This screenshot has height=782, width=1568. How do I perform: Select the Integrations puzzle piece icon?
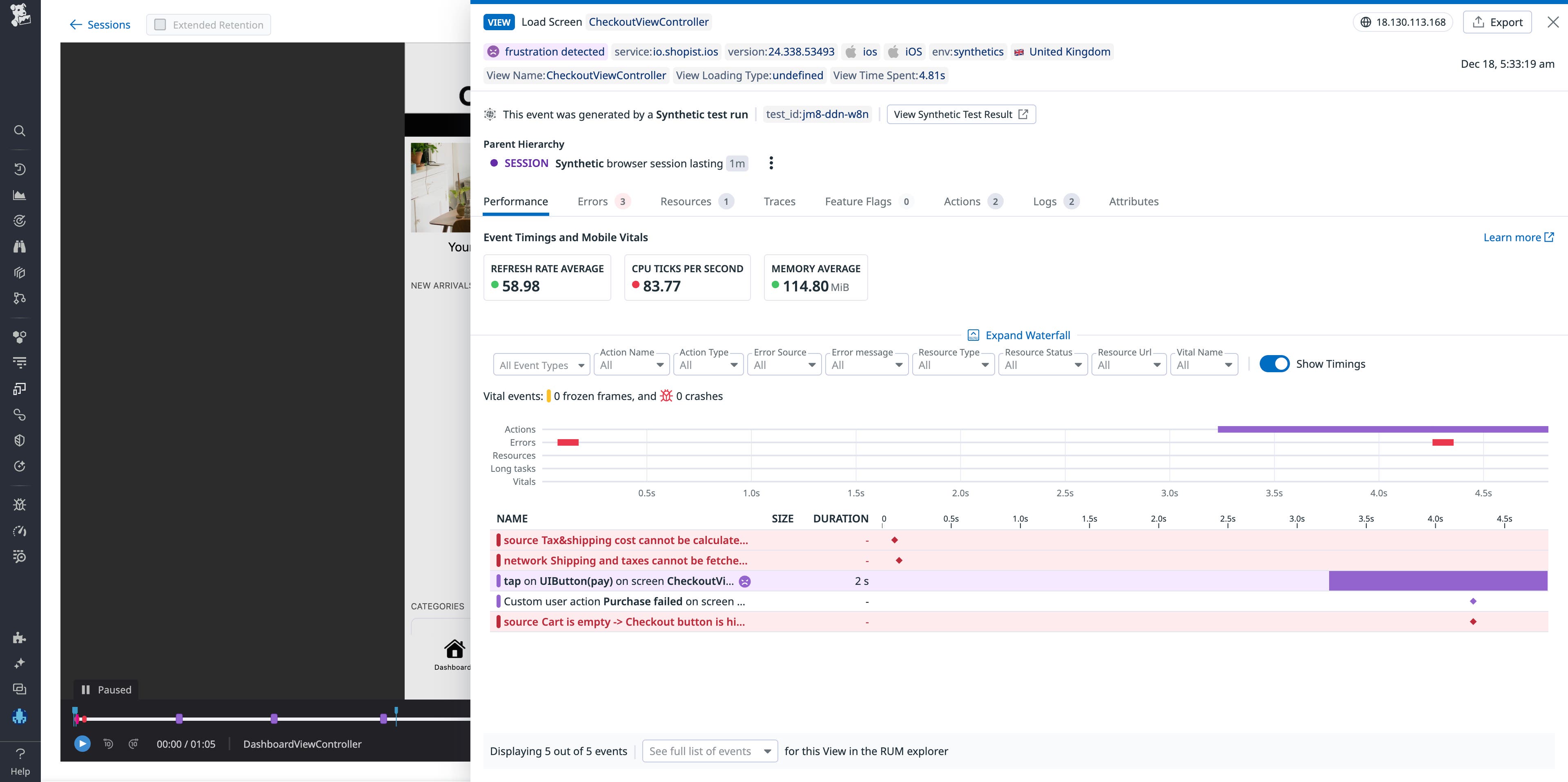tap(20, 638)
